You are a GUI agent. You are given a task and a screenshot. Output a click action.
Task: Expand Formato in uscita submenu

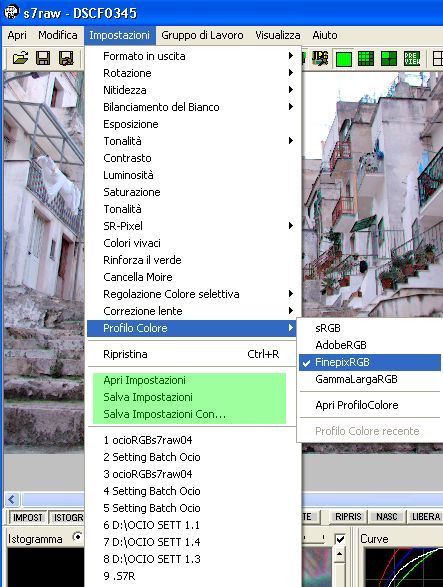(x=193, y=56)
